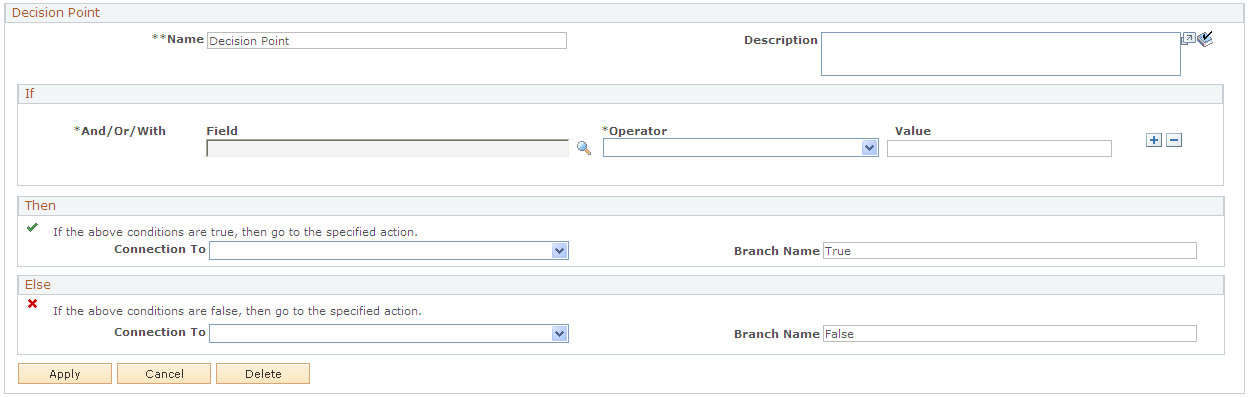Add a condition row with plus icon
Viewport: 1250px width, 398px height.
[x=1154, y=140]
